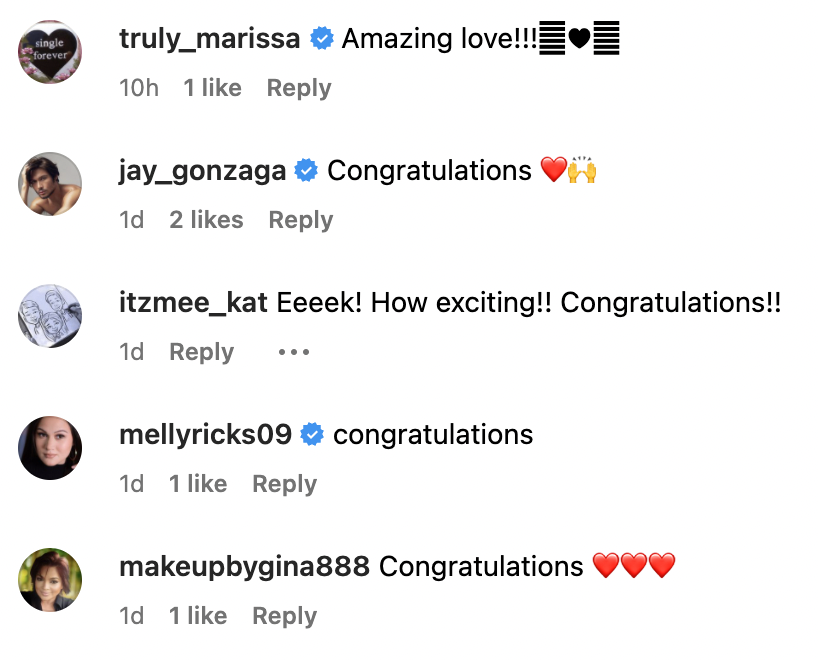Click the raised hands emoji next to Congratulations

[583, 170]
